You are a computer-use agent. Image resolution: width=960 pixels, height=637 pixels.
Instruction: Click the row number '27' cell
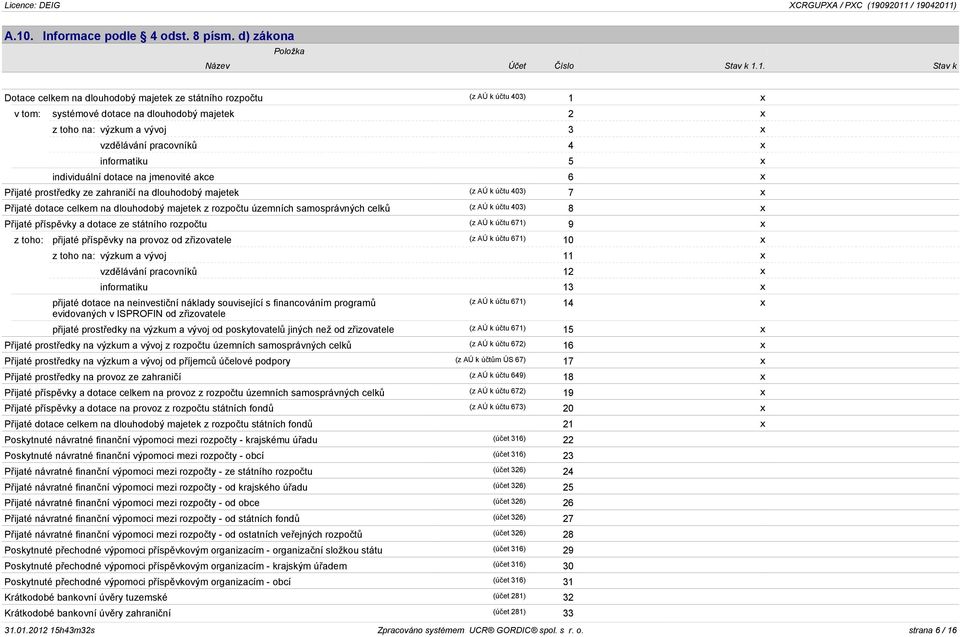tap(568, 519)
